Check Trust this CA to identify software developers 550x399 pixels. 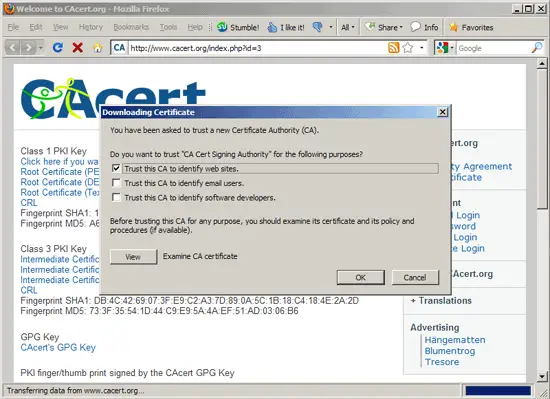point(116,197)
